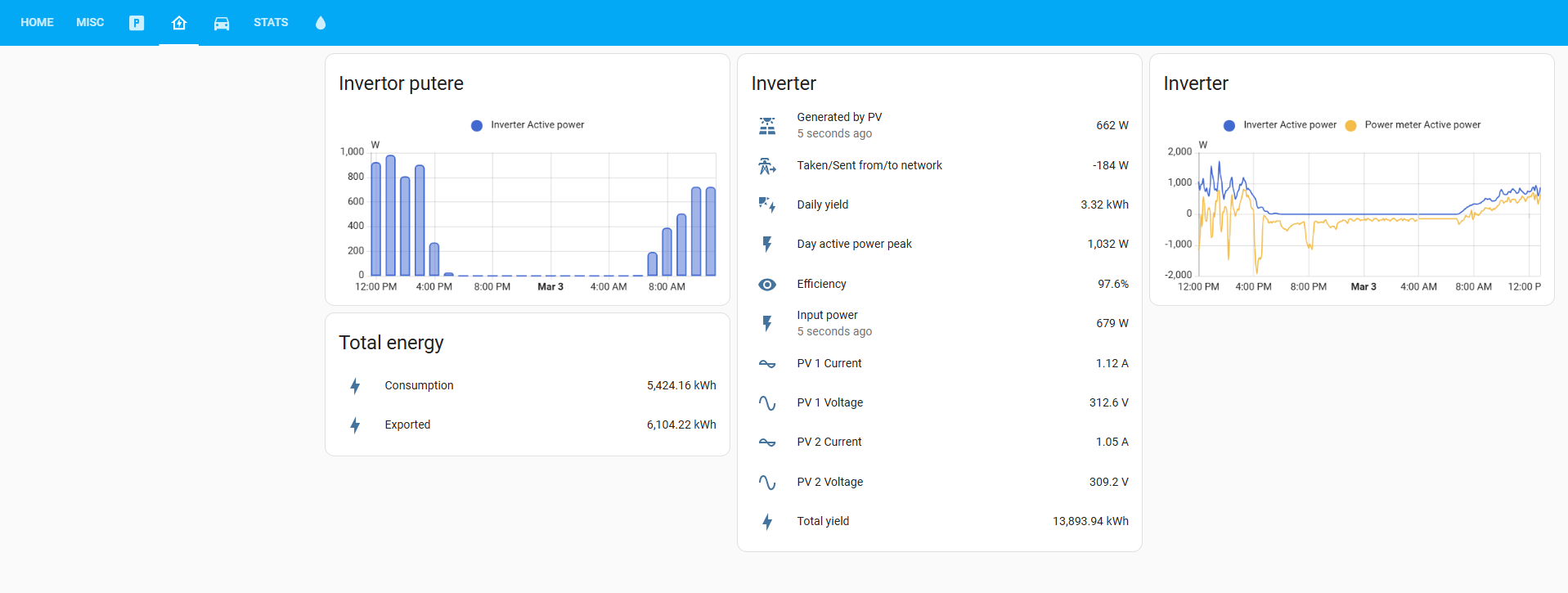Open the Efficiency entity details
Viewport: 1568px width, 593px height.
pos(940,285)
